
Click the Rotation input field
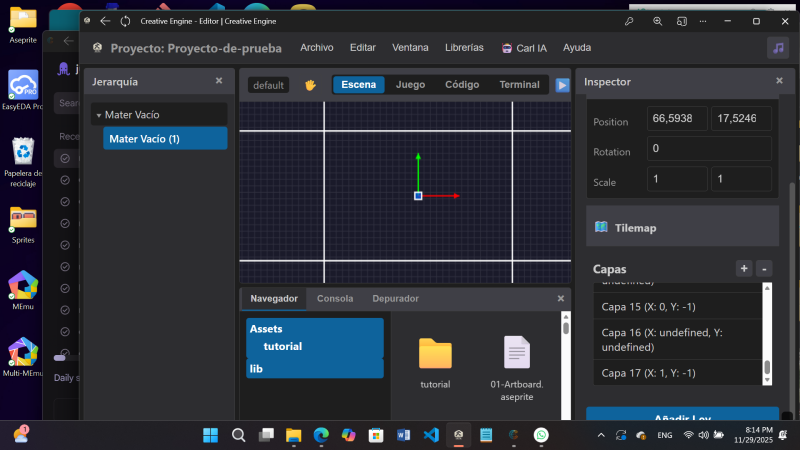click(x=709, y=149)
